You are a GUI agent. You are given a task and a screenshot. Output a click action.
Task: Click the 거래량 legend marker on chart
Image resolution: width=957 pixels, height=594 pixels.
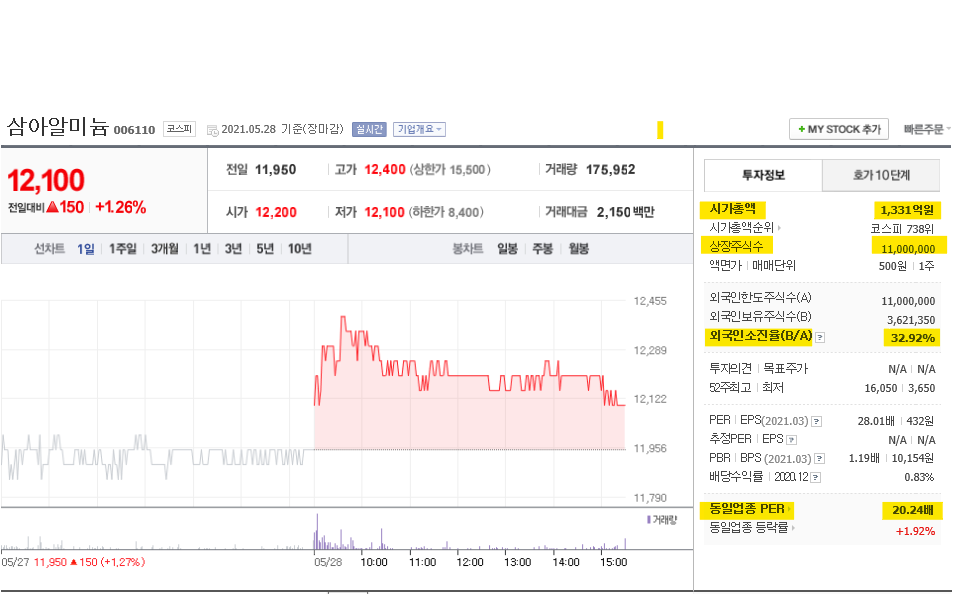[649, 520]
